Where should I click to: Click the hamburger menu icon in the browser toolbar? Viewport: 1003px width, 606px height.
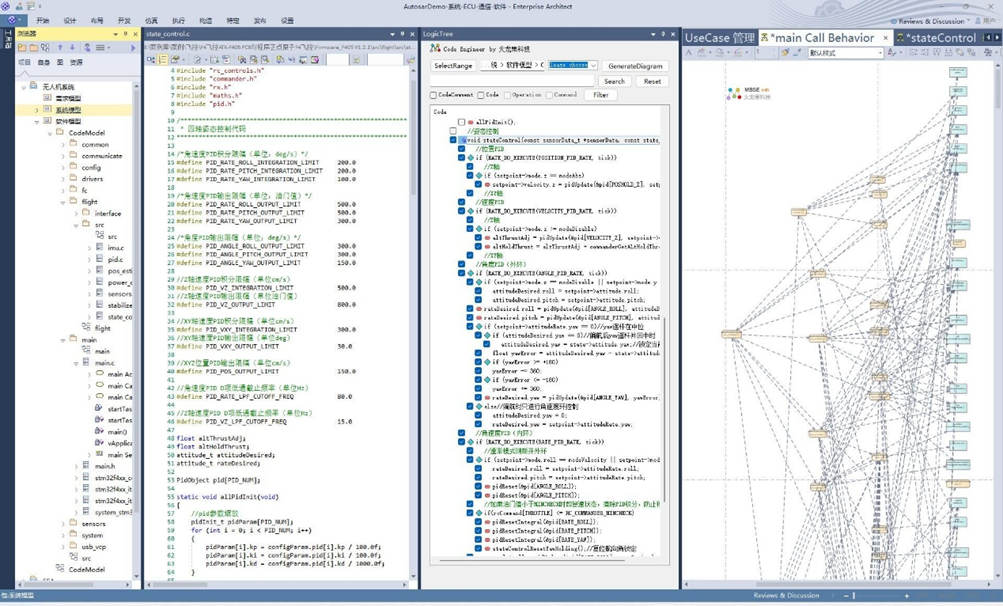[x=101, y=47]
